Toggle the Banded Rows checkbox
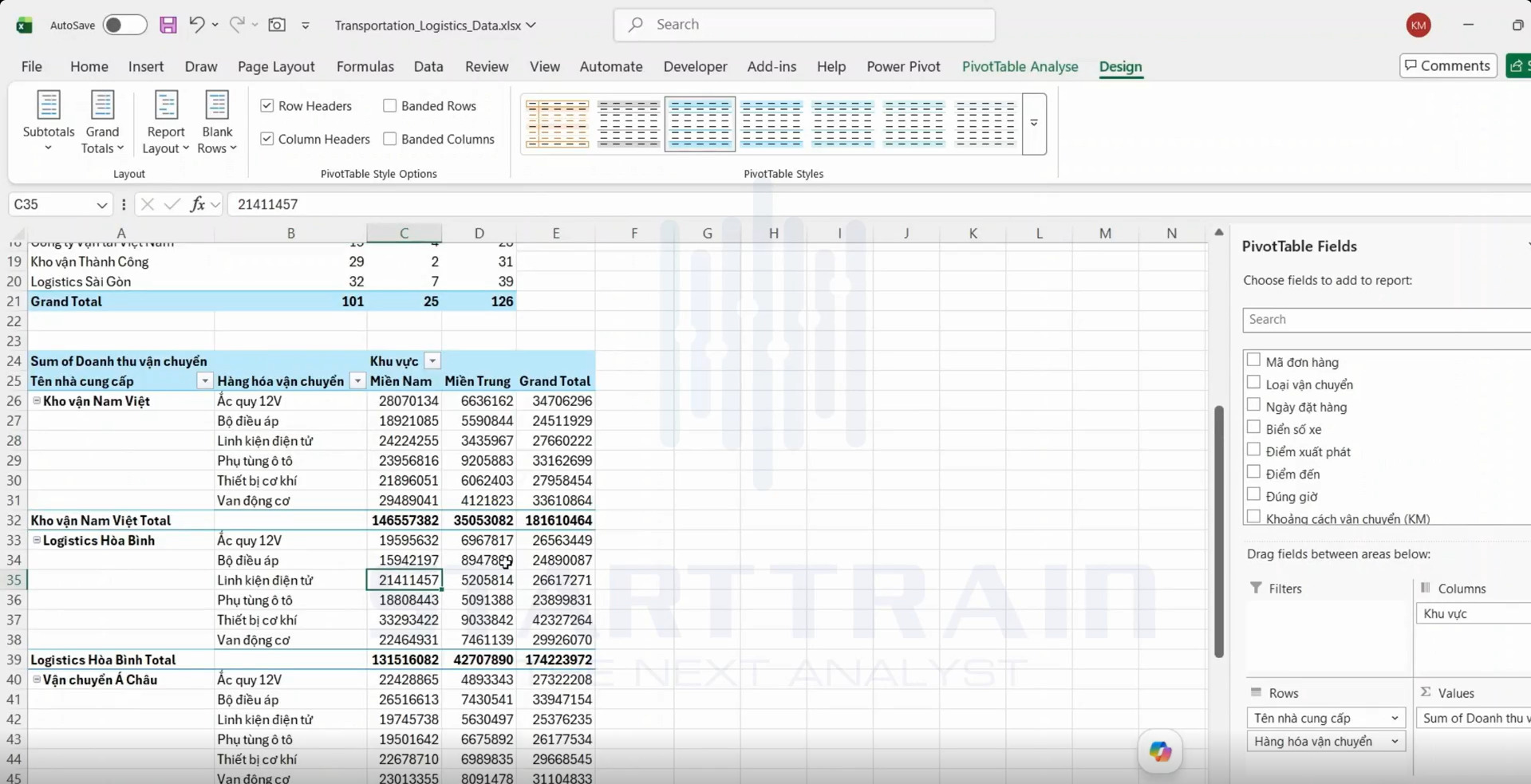Viewport: 1531px width, 784px height. tap(389, 105)
